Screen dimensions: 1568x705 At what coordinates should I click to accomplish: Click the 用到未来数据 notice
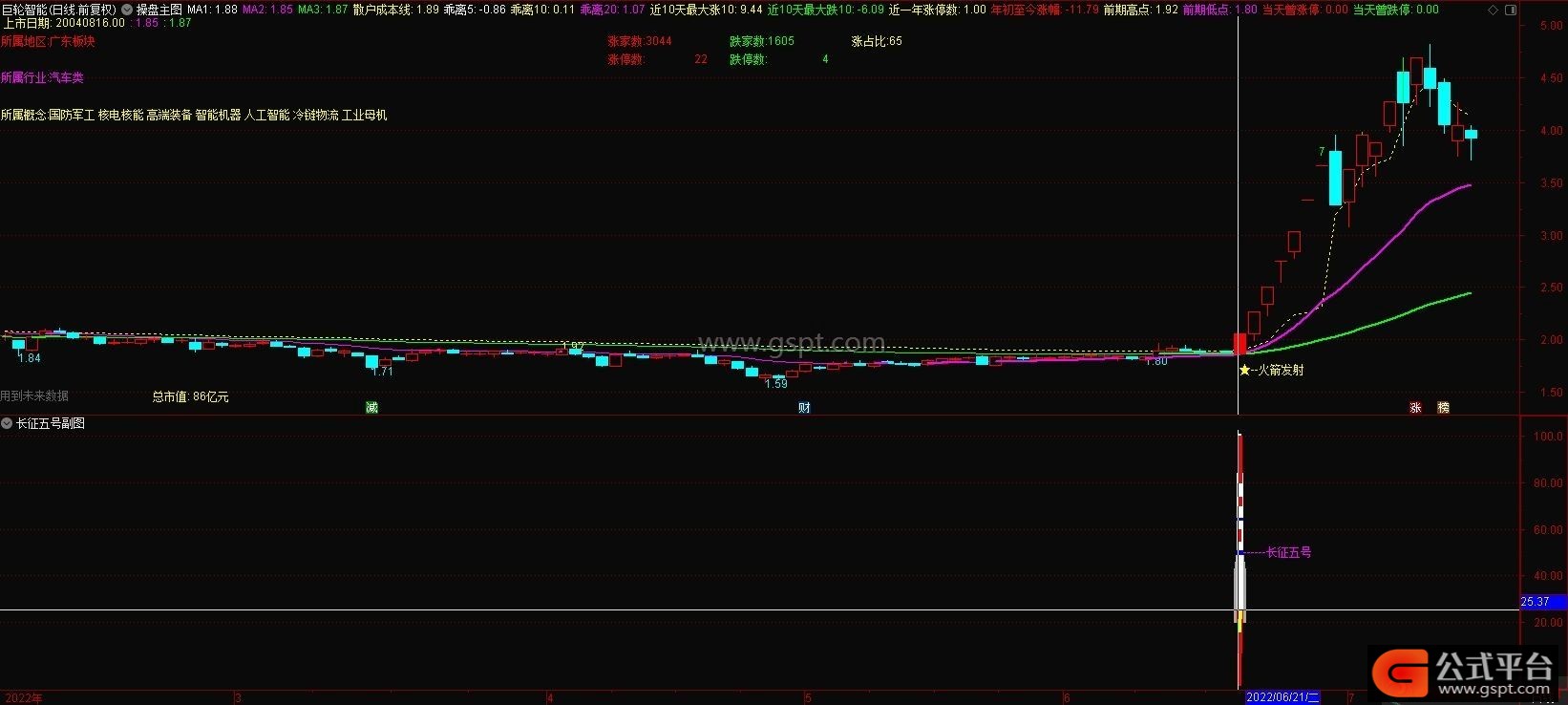[x=34, y=395]
